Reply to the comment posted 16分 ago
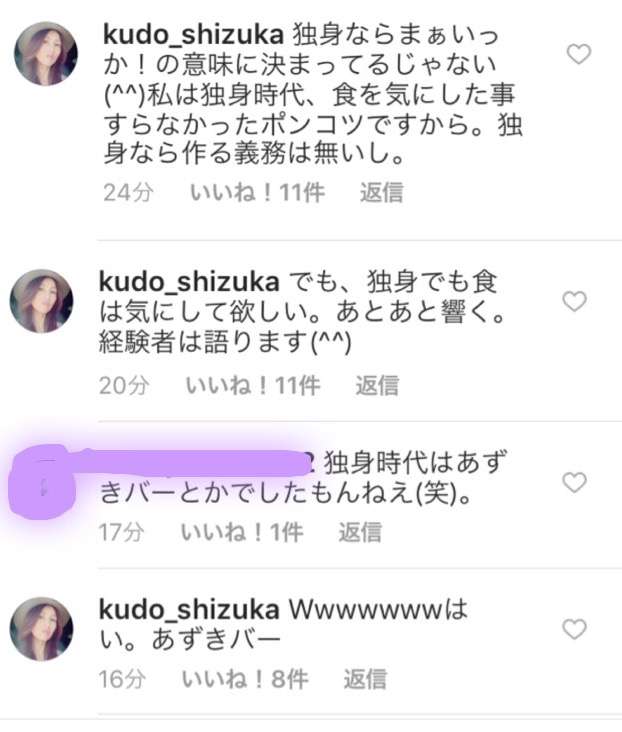This screenshot has height=732, width=622. click(365, 679)
